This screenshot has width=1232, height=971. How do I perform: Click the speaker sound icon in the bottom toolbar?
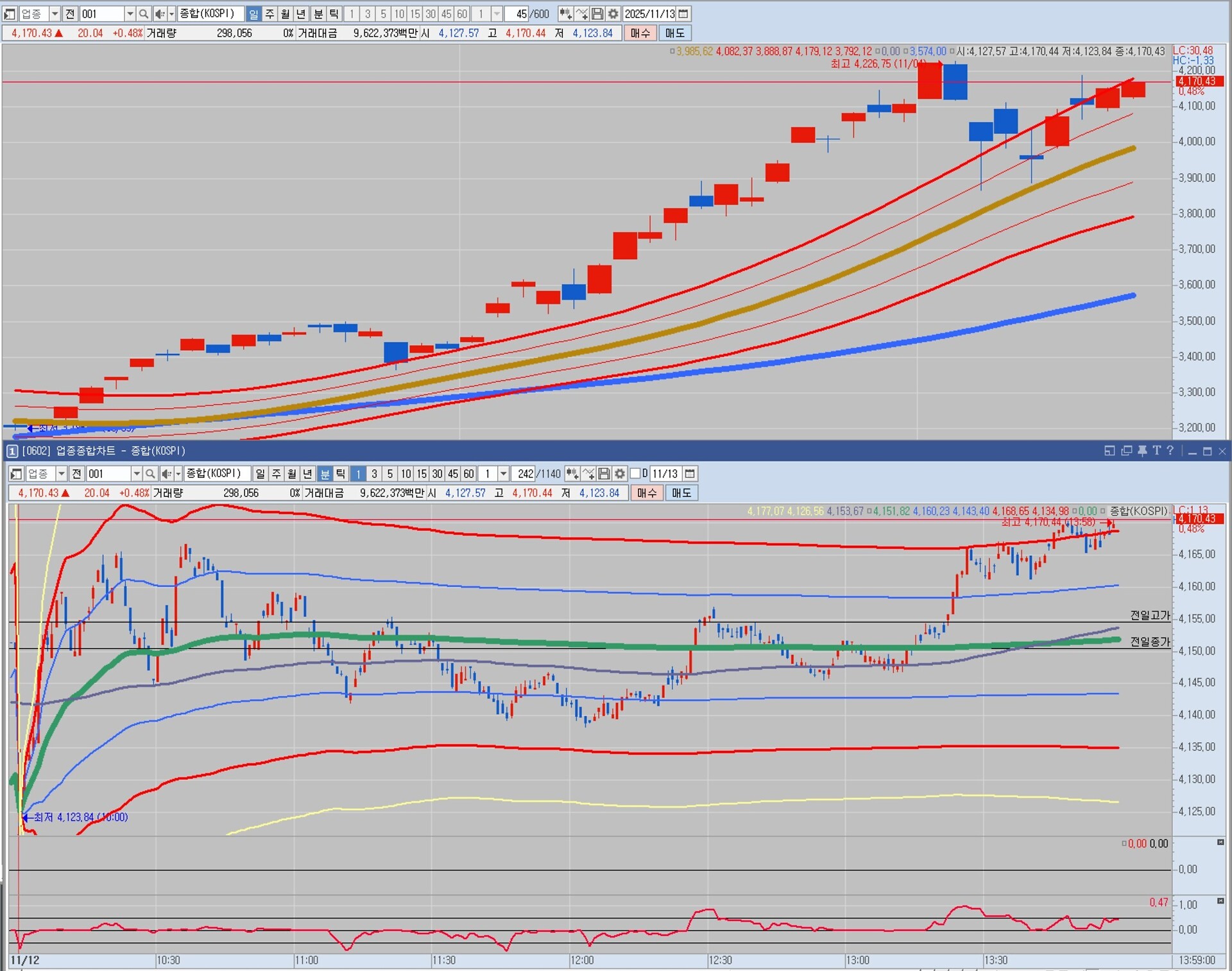click(x=166, y=473)
